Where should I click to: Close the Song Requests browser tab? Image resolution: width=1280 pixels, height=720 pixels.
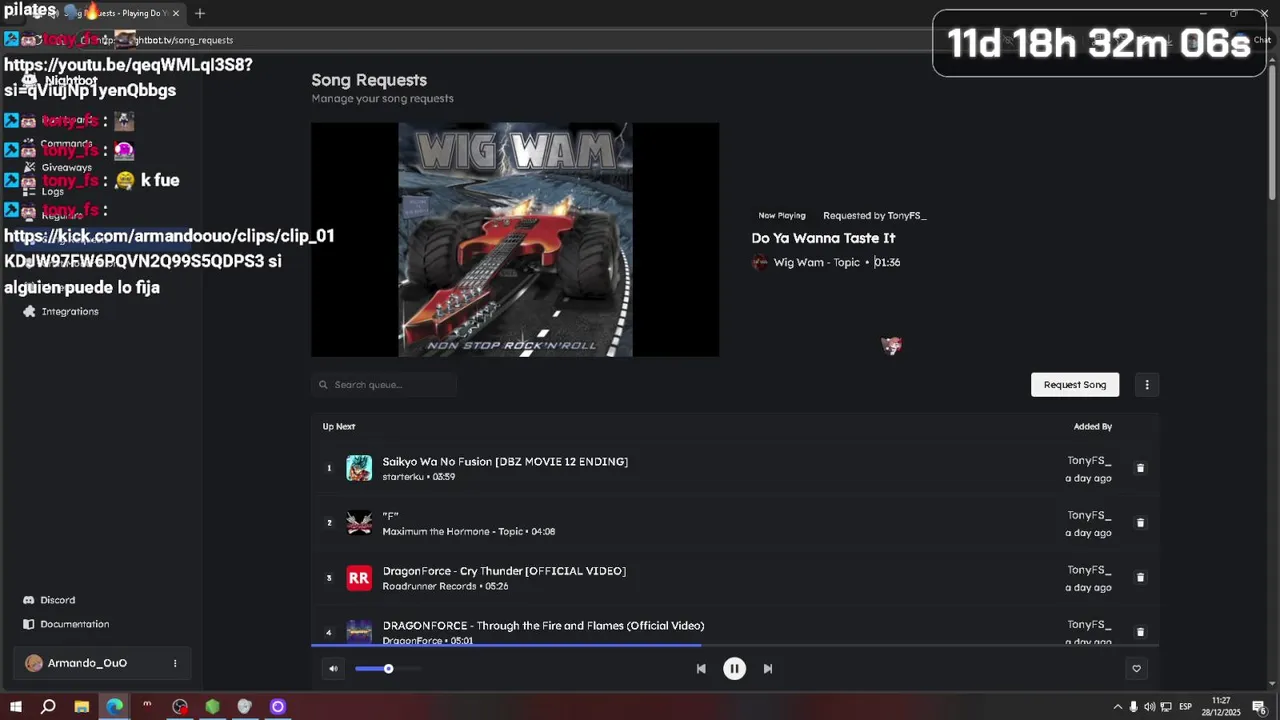pos(176,13)
